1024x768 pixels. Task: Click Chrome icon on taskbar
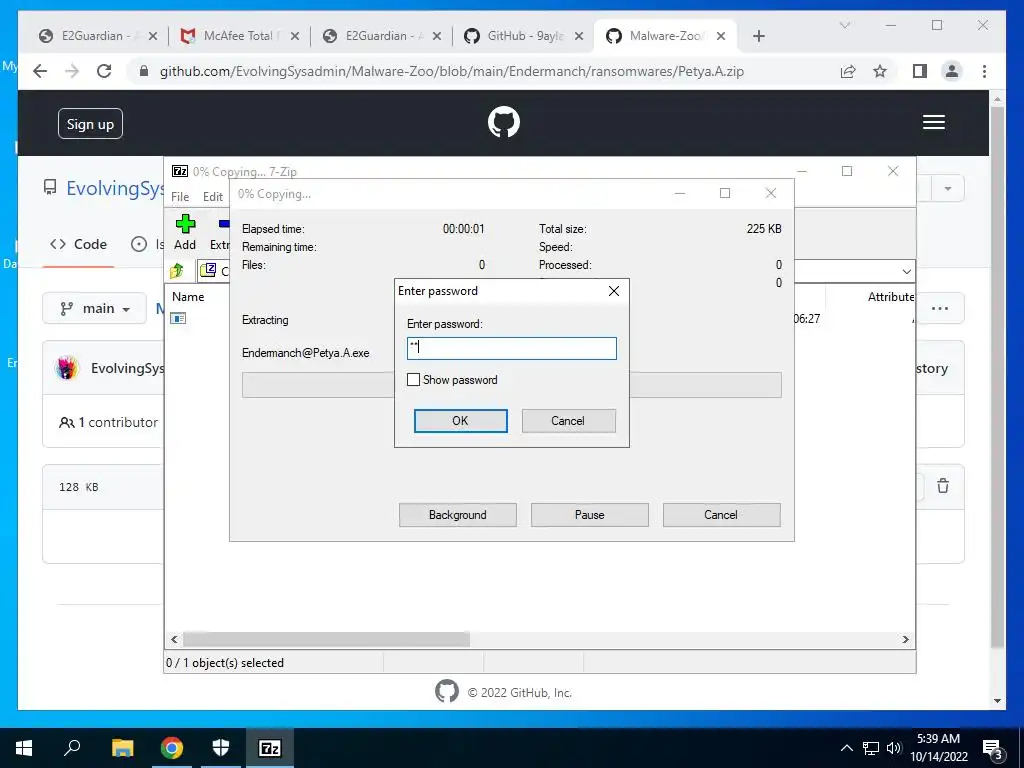point(171,748)
